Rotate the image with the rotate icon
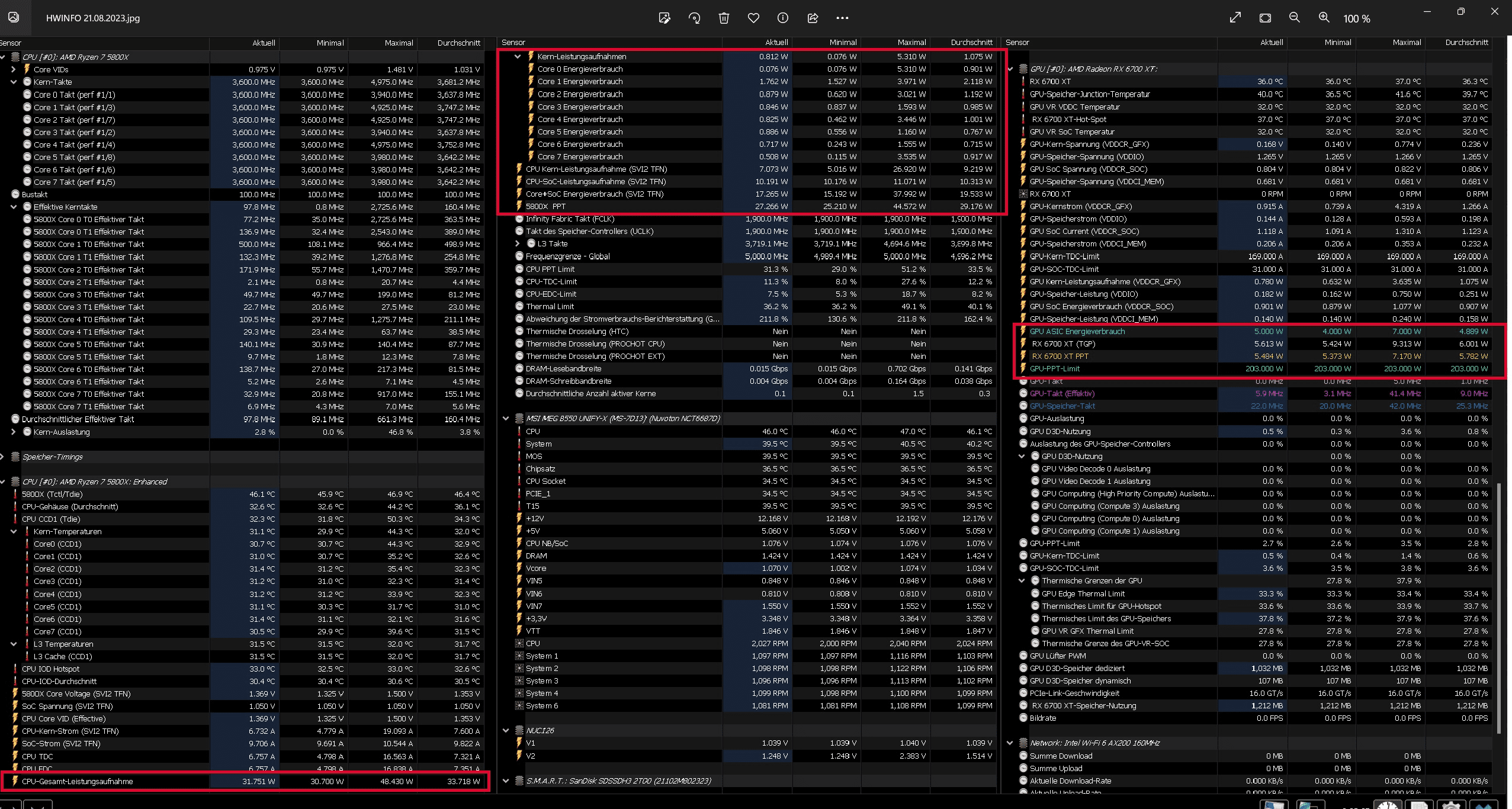 [x=694, y=18]
